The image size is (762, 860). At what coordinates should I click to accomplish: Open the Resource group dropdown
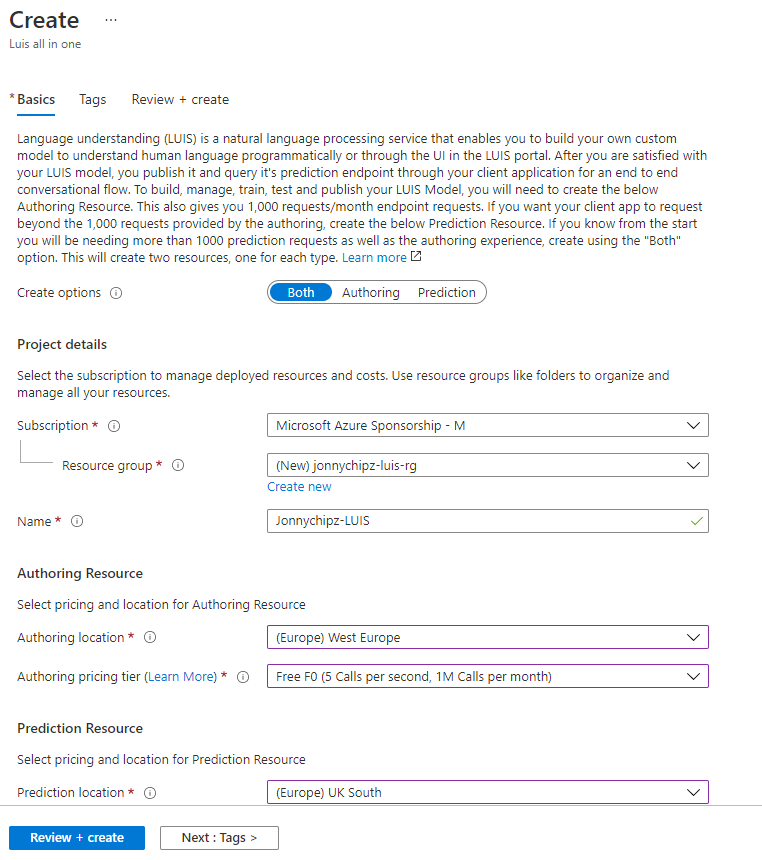point(487,465)
